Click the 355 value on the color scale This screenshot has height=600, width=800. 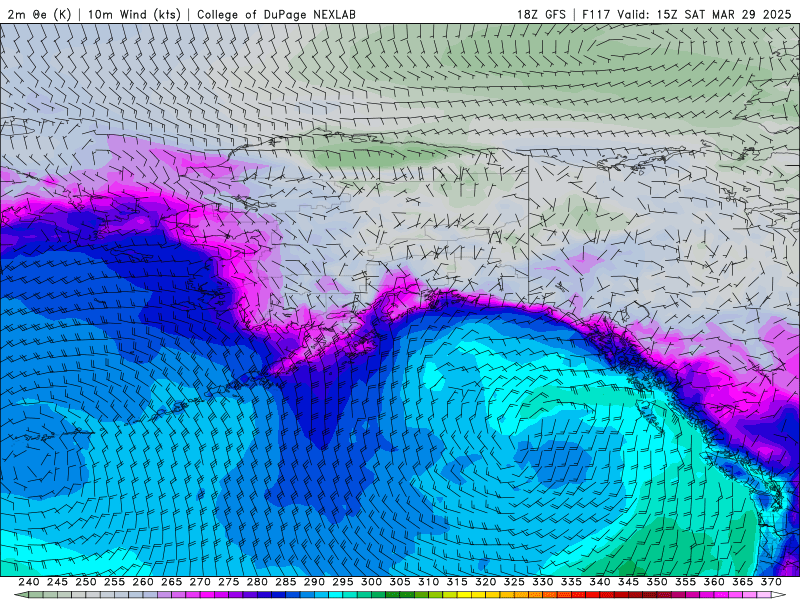(686, 582)
